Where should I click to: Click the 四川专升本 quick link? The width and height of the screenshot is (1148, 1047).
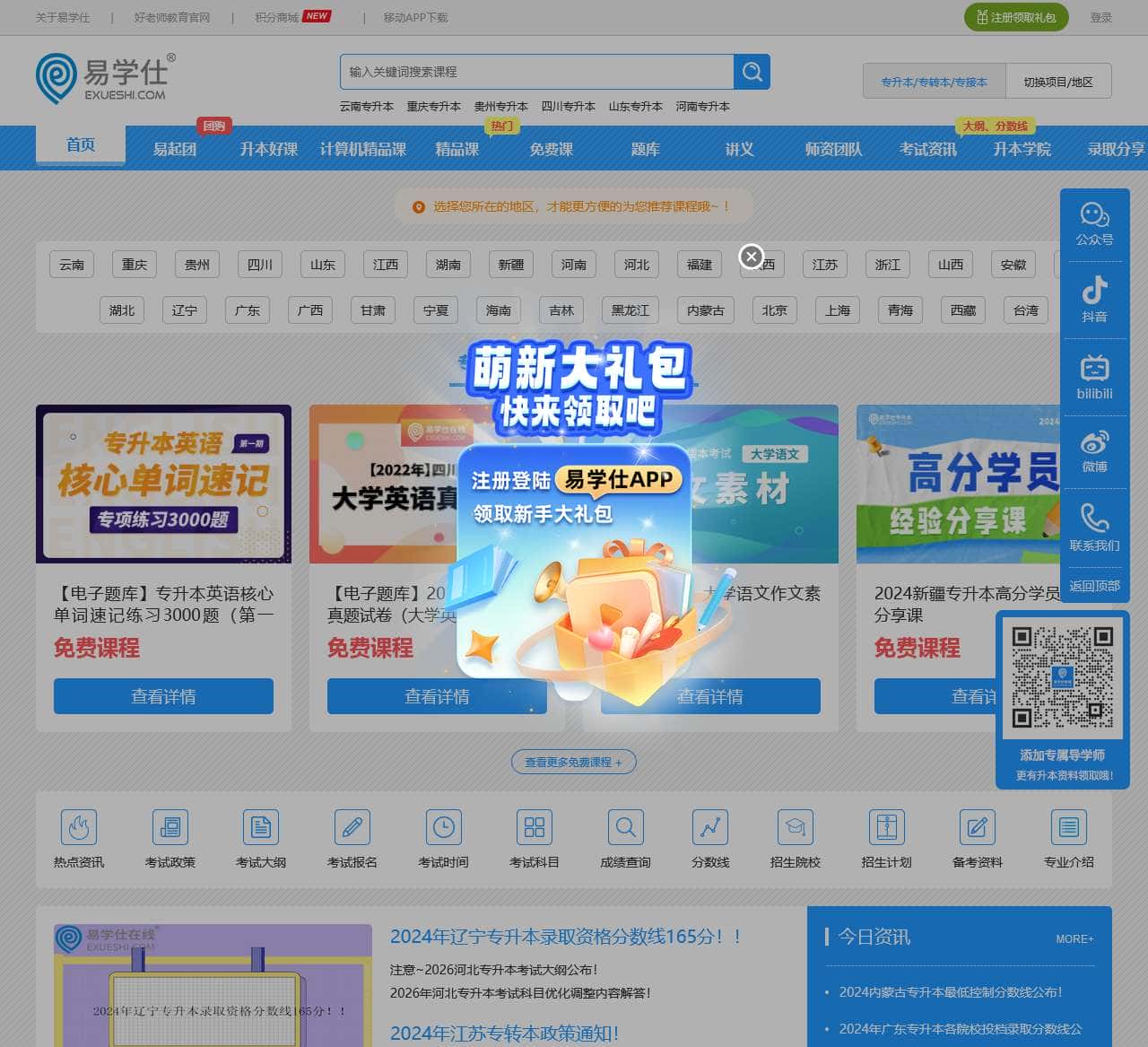(x=569, y=106)
